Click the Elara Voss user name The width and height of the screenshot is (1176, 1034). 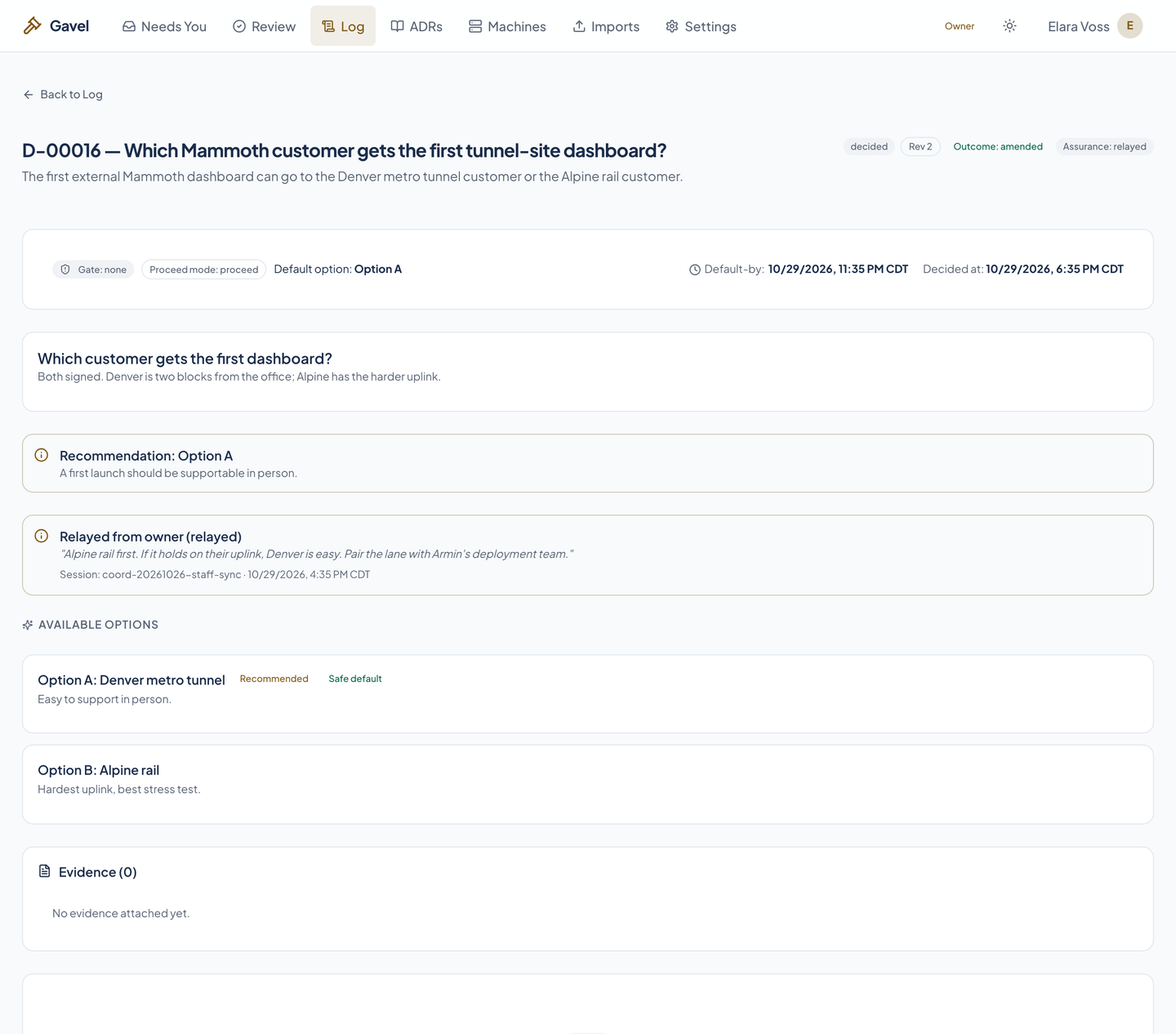[x=1079, y=27]
